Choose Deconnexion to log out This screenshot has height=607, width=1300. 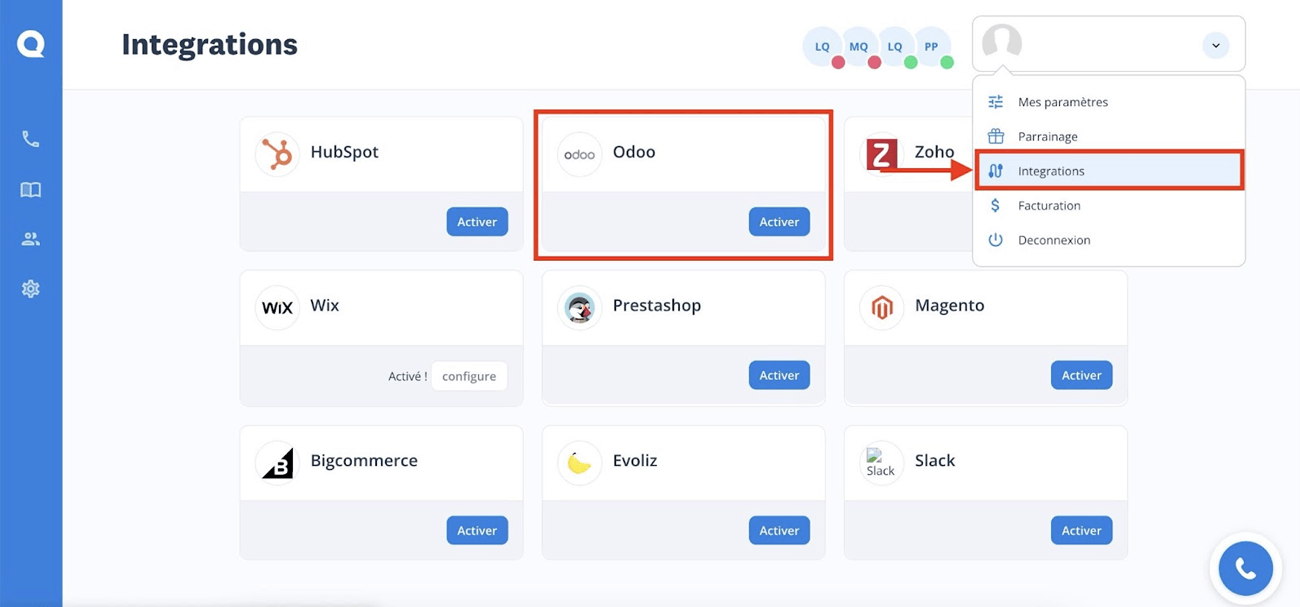pos(1109,240)
